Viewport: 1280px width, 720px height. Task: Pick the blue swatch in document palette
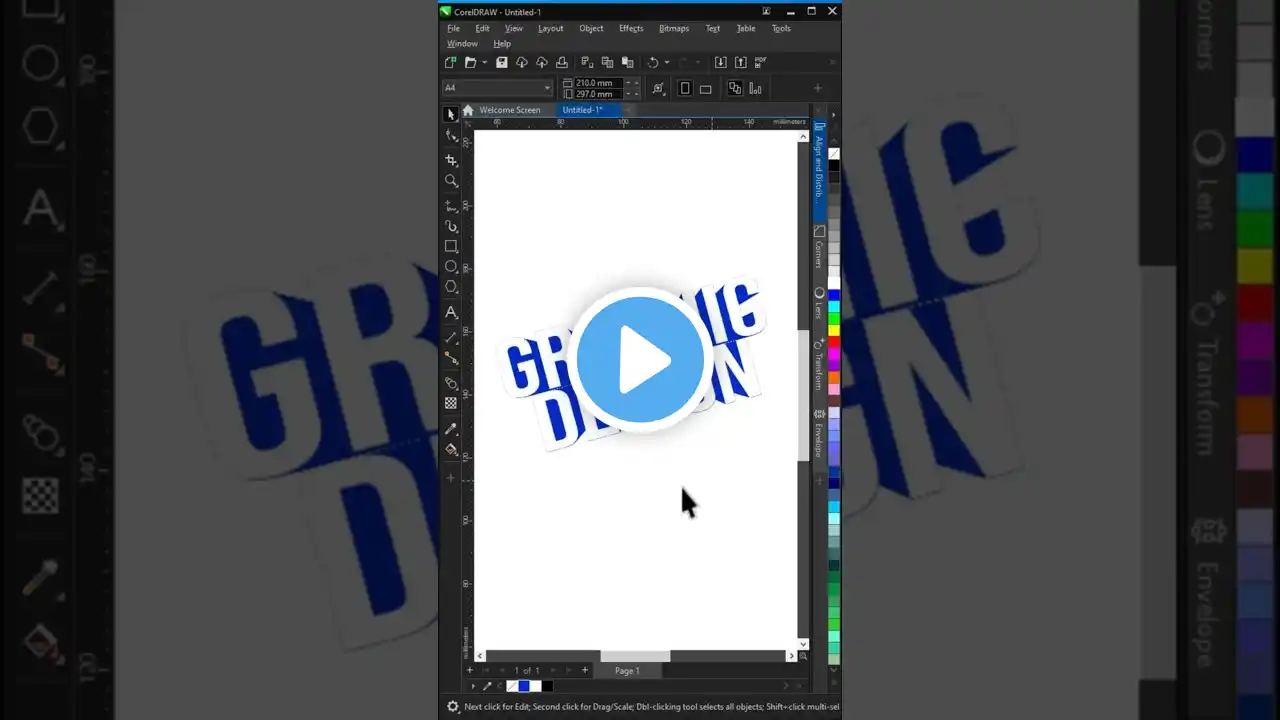523,686
